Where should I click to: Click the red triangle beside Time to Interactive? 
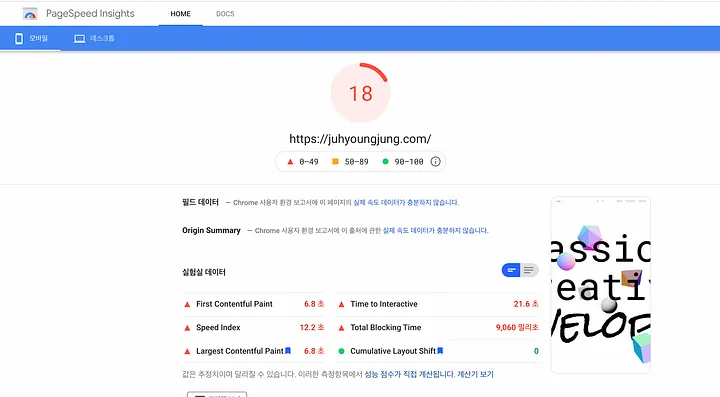[341, 304]
